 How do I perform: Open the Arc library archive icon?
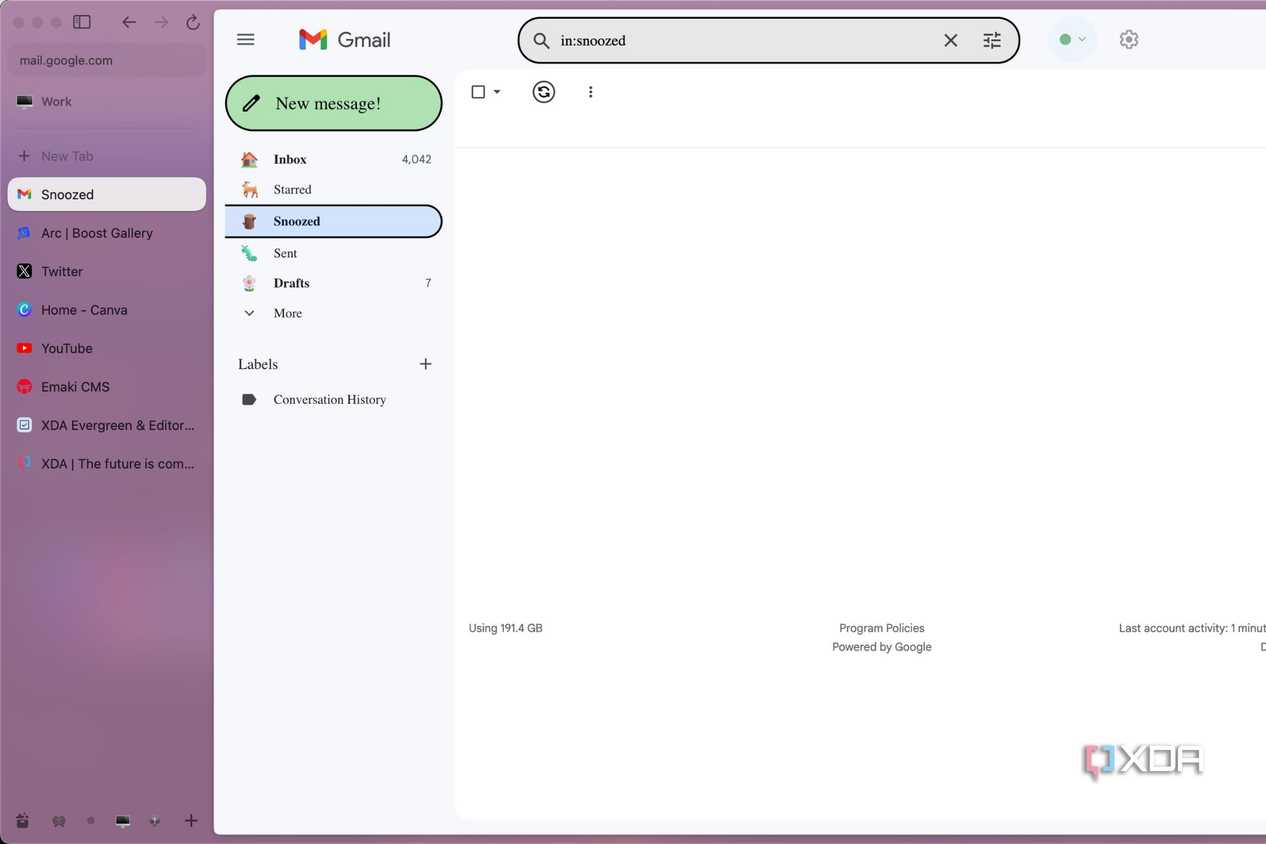pos(22,821)
